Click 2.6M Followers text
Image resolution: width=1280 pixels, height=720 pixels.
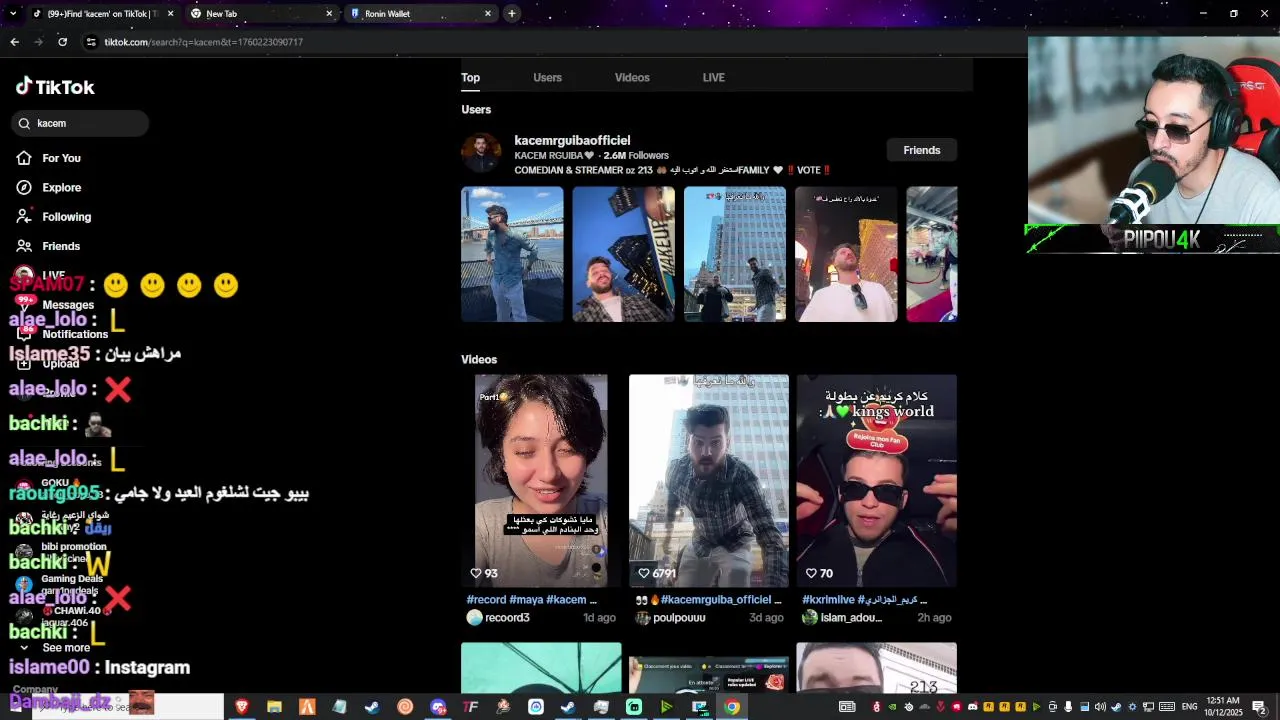click(636, 156)
